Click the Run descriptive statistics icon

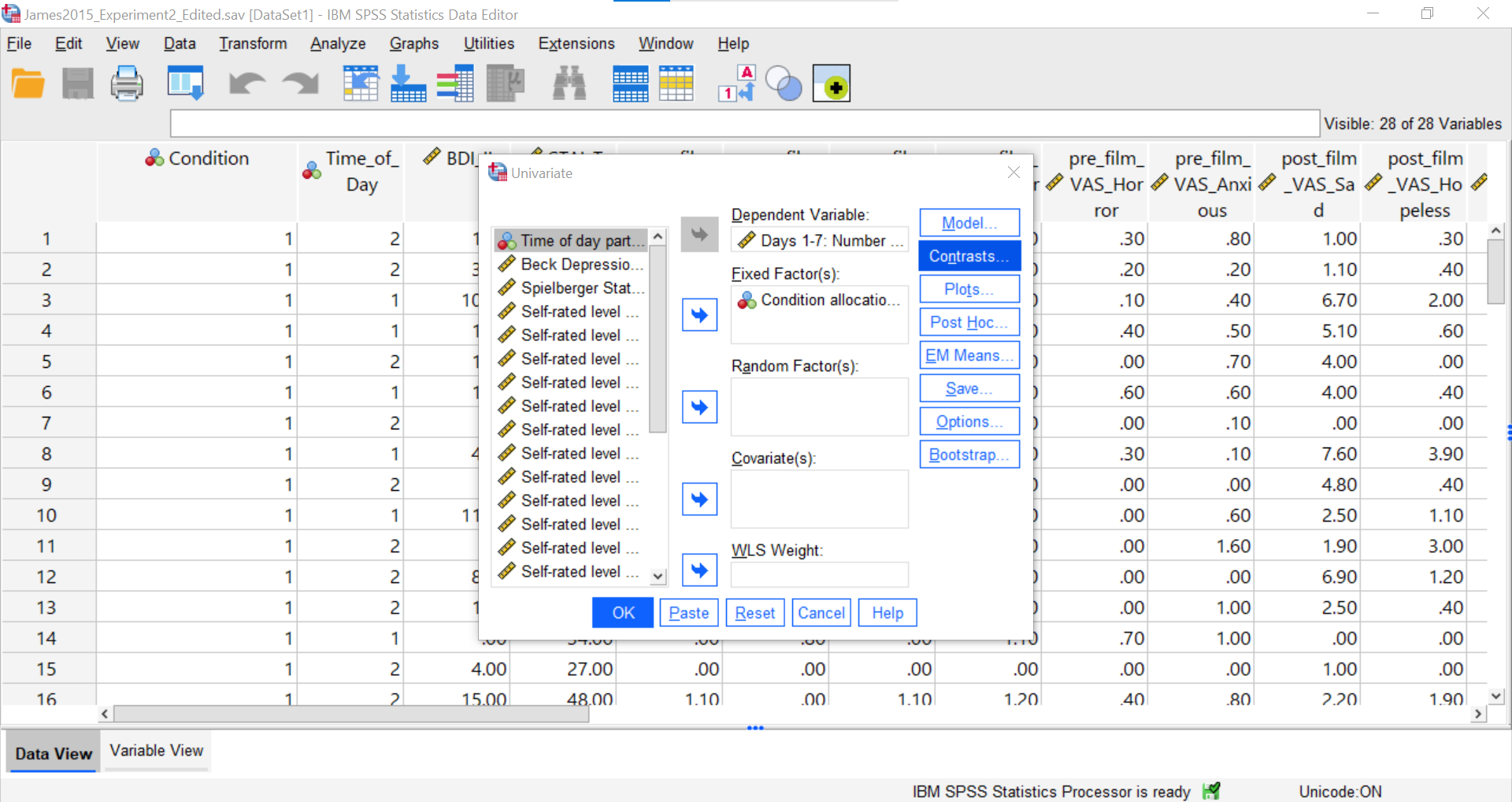tap(506, 84)
